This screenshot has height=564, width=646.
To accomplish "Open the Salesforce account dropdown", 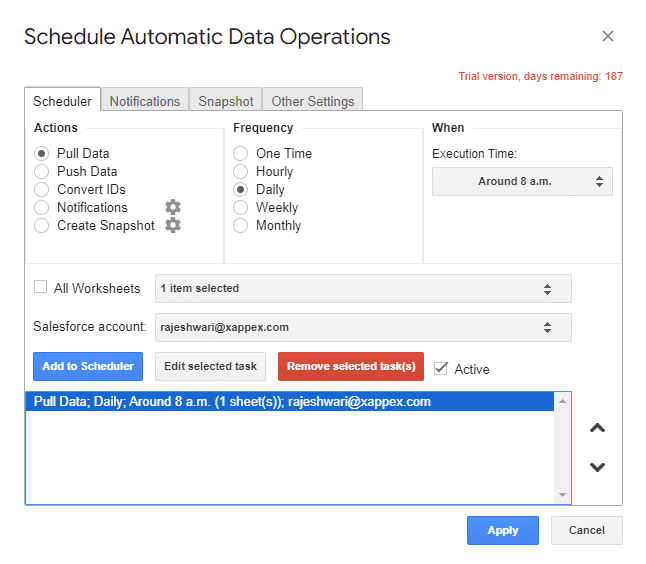I will (x=363, y=327).
